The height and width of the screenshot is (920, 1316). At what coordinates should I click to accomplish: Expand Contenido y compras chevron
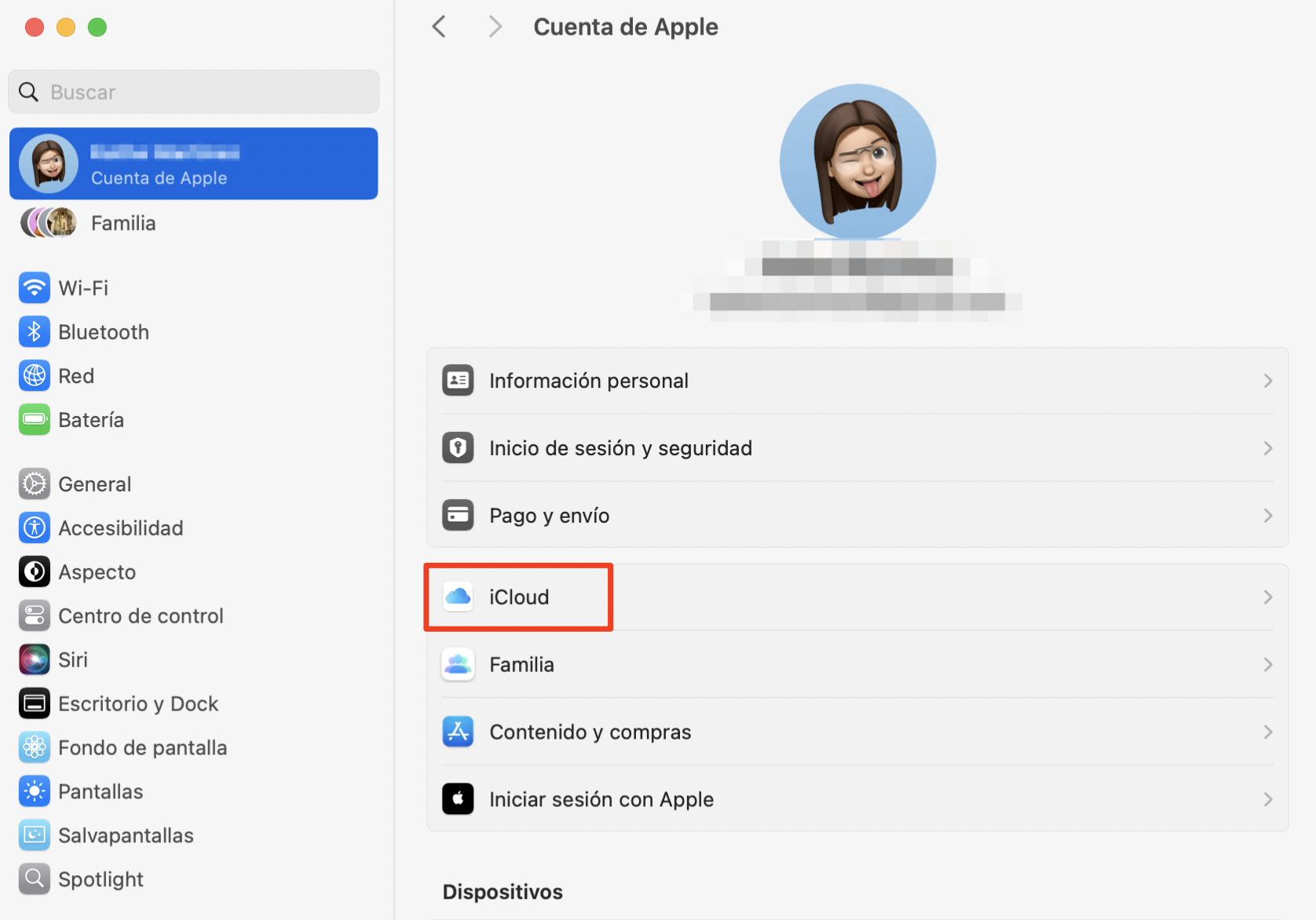(1267, 732)
